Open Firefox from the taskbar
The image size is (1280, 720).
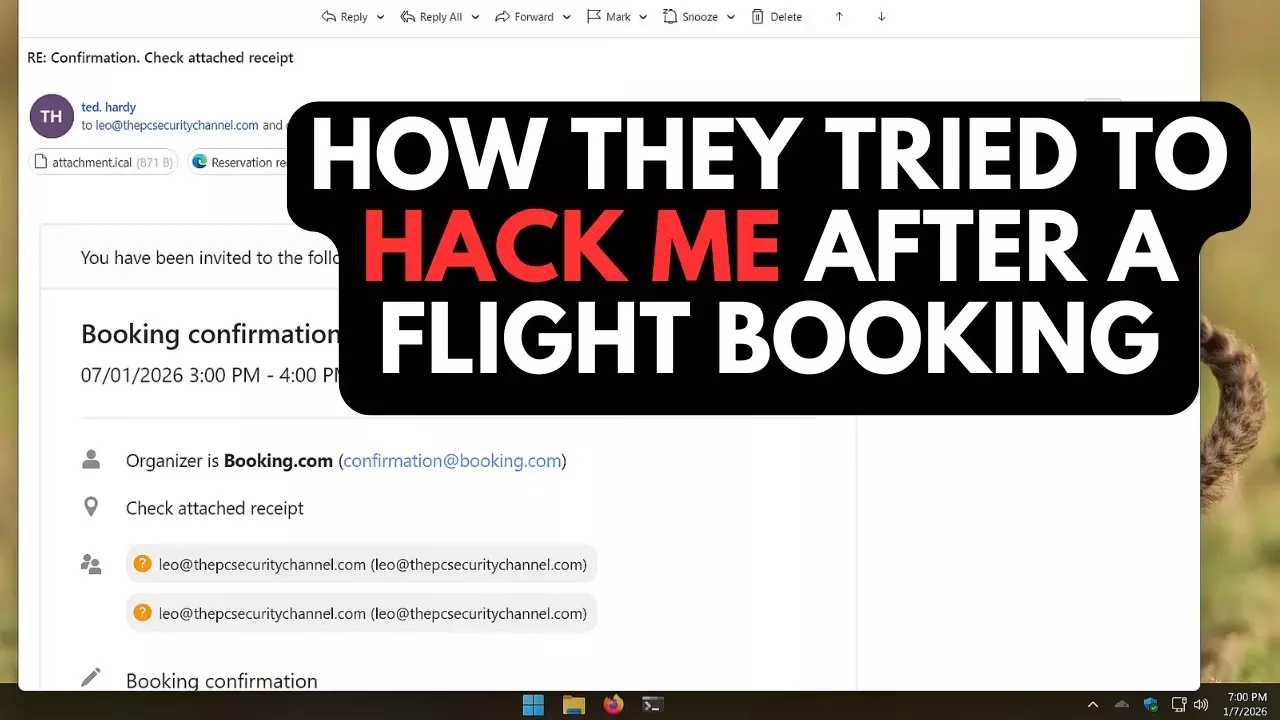tap(613, 705)
